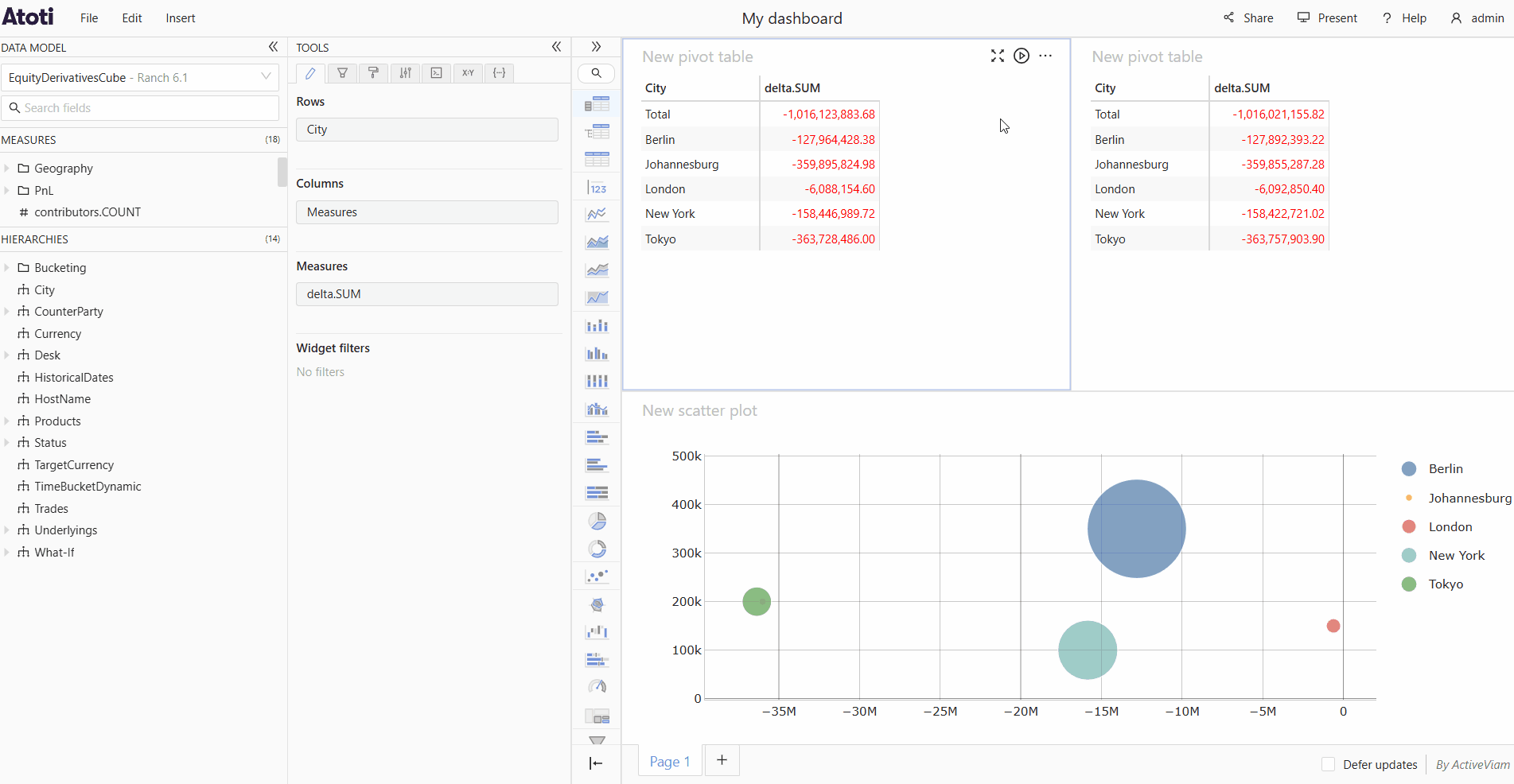Open the Style tab with paint roller icon
1514x784 pixels.
click(373, 73)
